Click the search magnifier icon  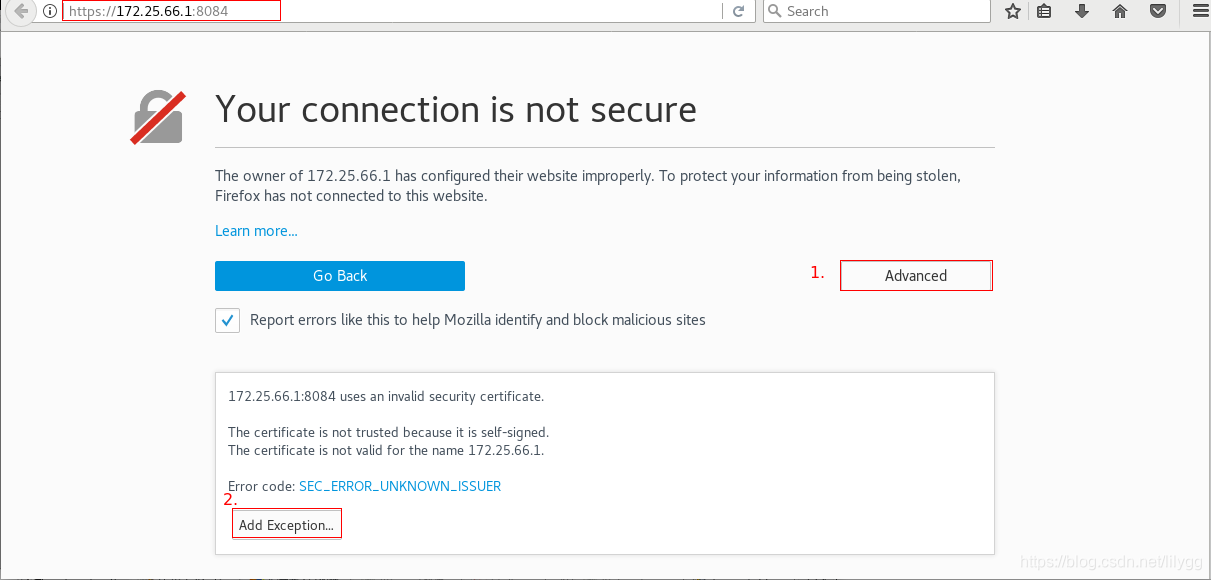pyautogui.click(x=775, y=11)
